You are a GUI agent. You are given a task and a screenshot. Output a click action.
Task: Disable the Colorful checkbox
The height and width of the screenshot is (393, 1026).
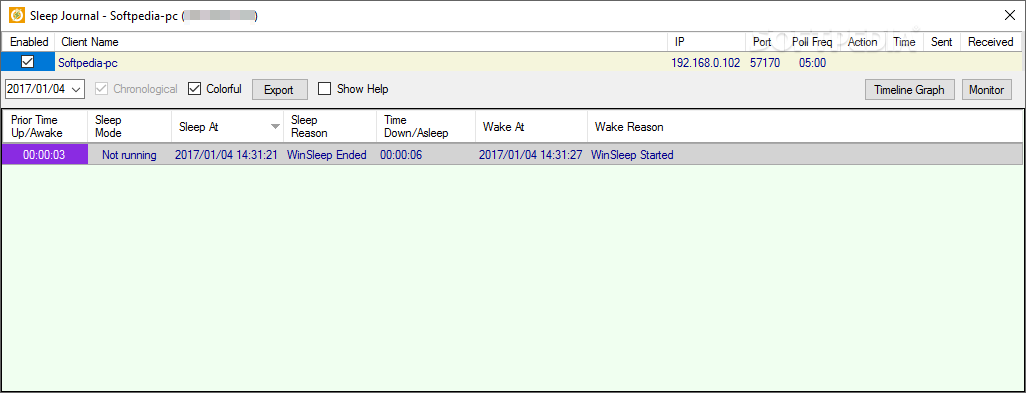[194, 89]
